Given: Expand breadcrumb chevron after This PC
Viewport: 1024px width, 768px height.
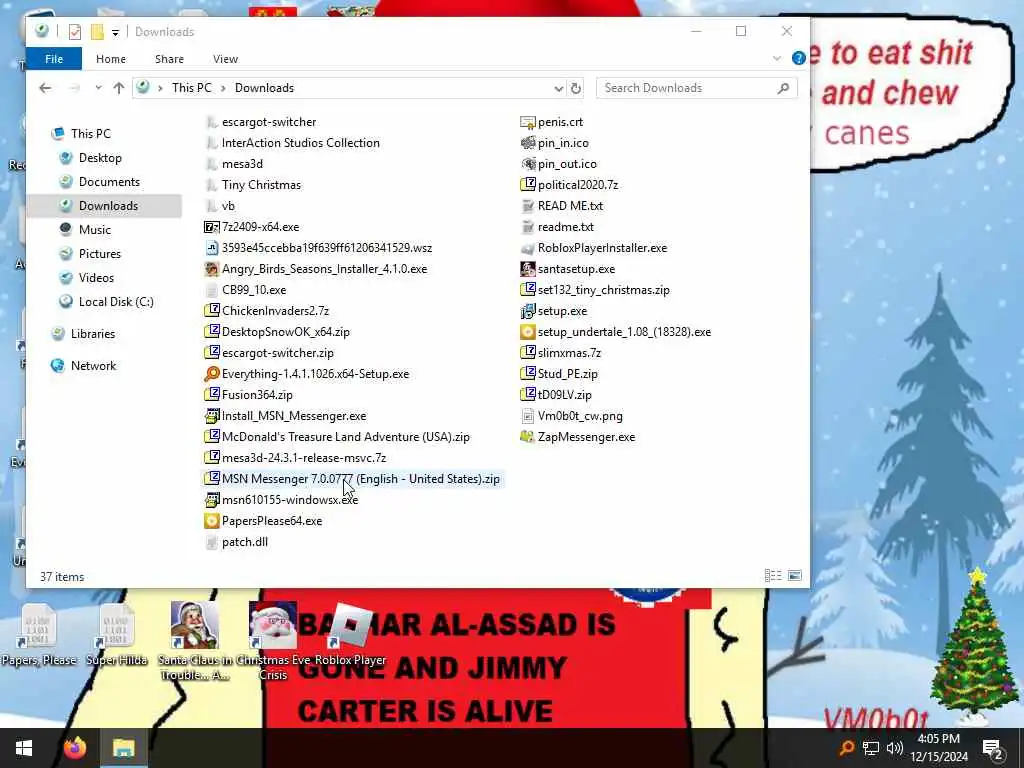Looking at the screenshot, I should (x=223, y=88).
